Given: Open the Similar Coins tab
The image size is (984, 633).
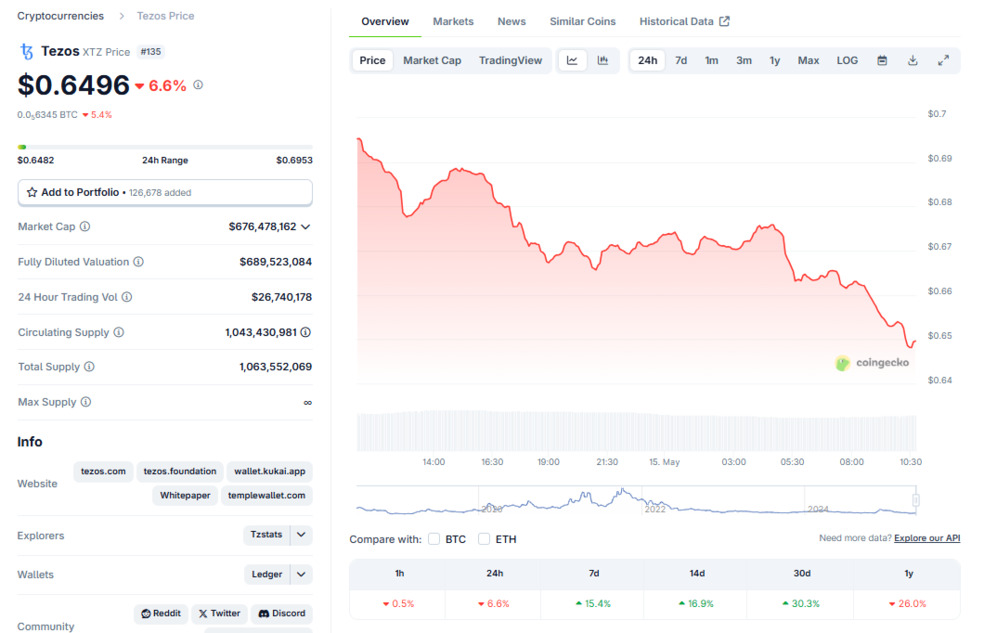Looking at the screenshot, I should pos(582,21).
